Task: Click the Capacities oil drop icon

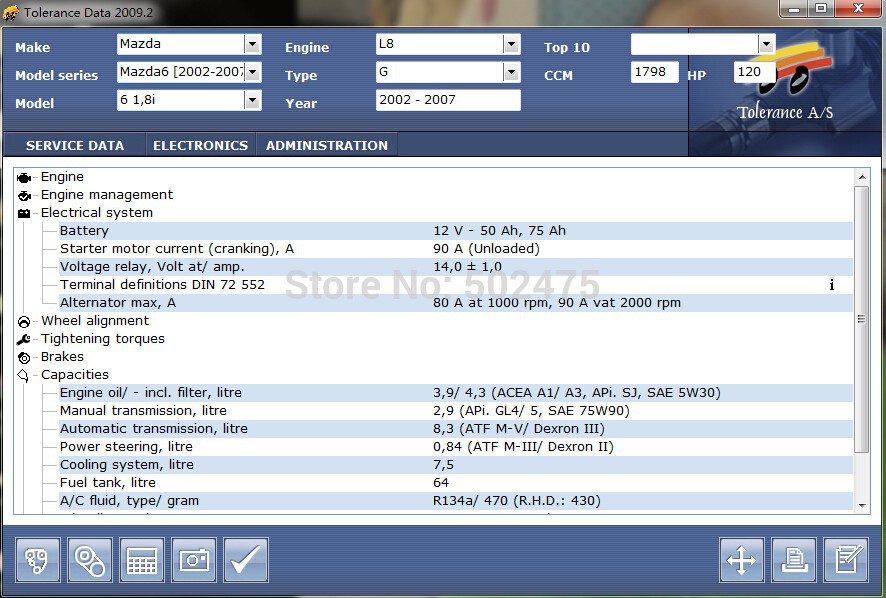Action: (23, 375)
